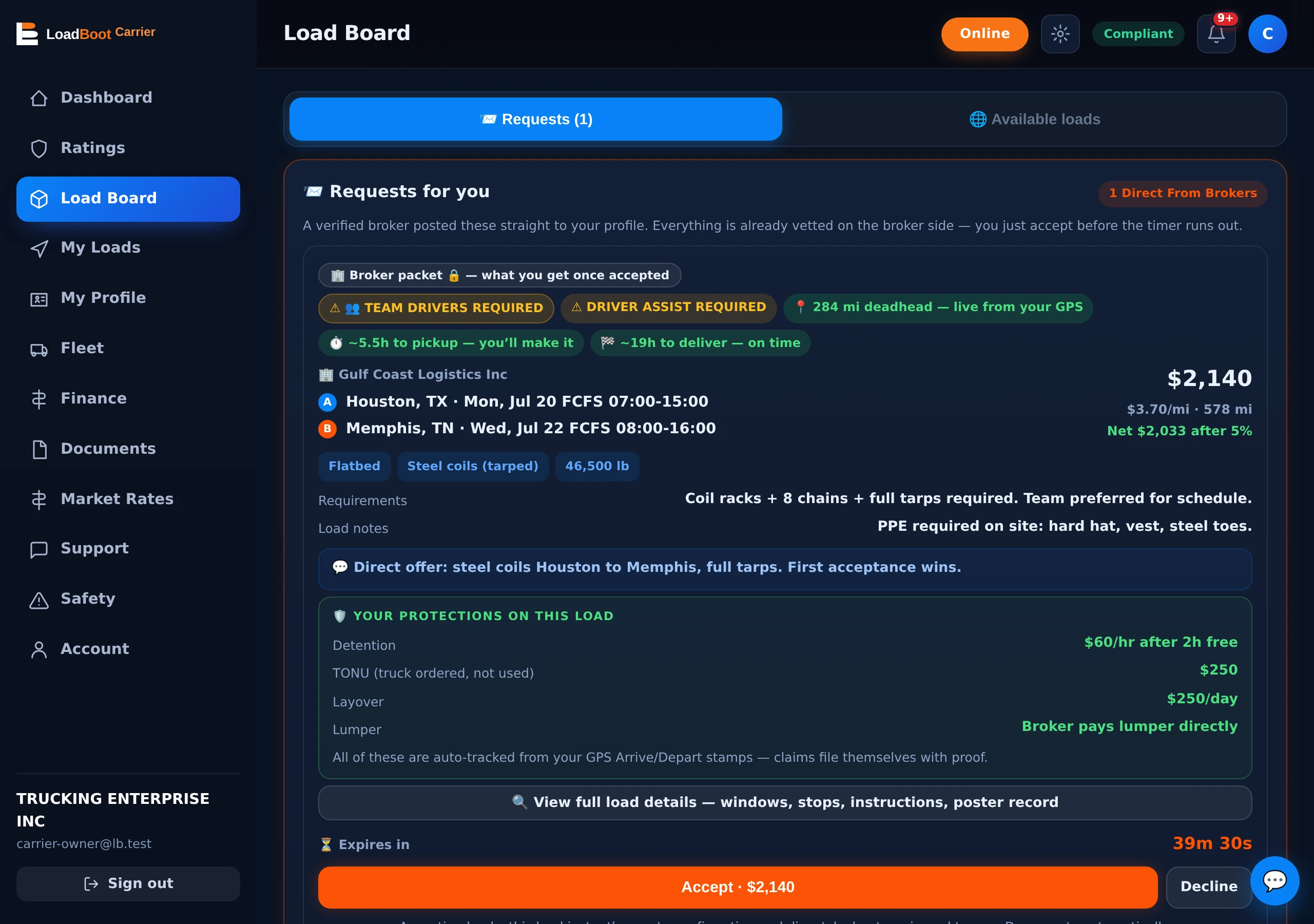The height and width of the screenshot is (924, 1314).
Task: Click Gulf Coast Logistics Inc broker name
Action: pyautogui.click(x=422, y=374)
